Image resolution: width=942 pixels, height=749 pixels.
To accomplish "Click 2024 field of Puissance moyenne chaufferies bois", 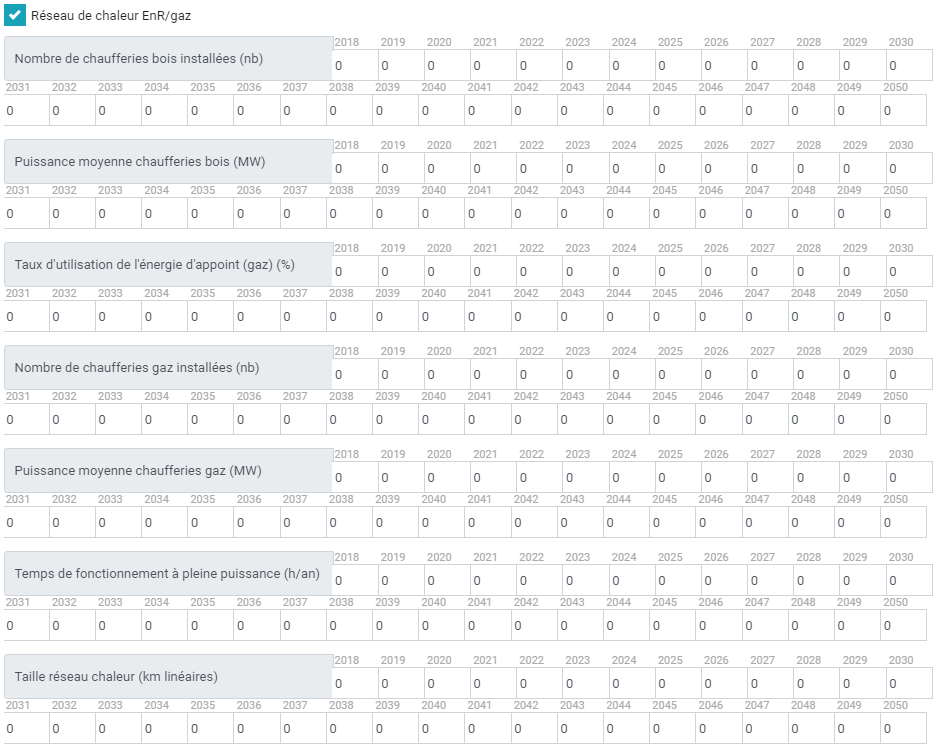I will tap(632, 169).
